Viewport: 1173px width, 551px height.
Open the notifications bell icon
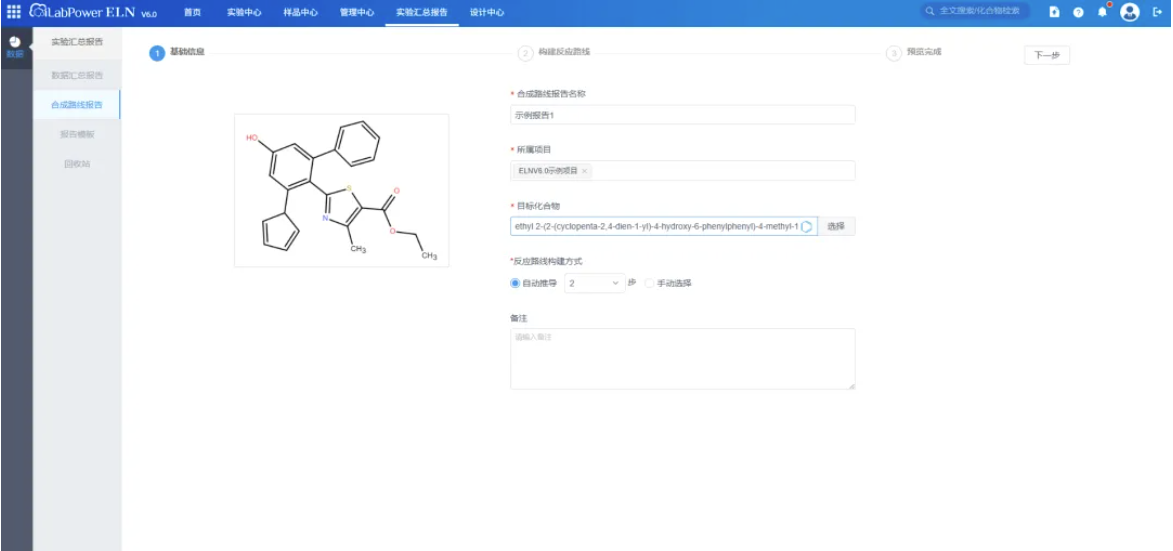(x=1103, y=12)
